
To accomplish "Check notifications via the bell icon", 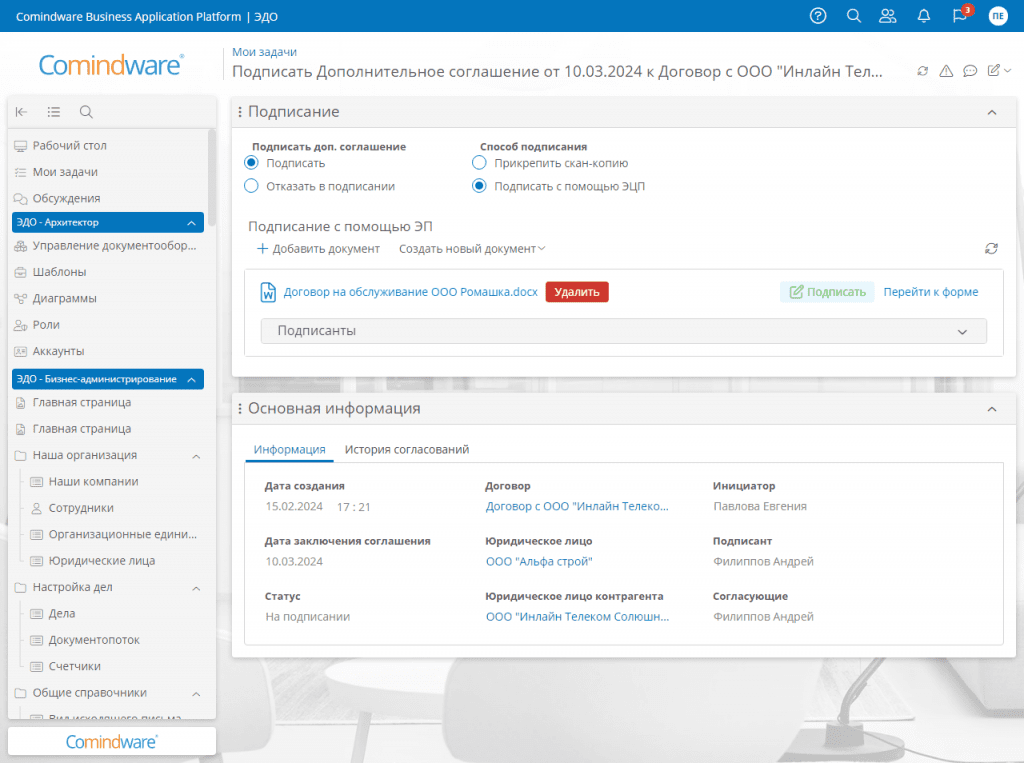I will 923,15.
